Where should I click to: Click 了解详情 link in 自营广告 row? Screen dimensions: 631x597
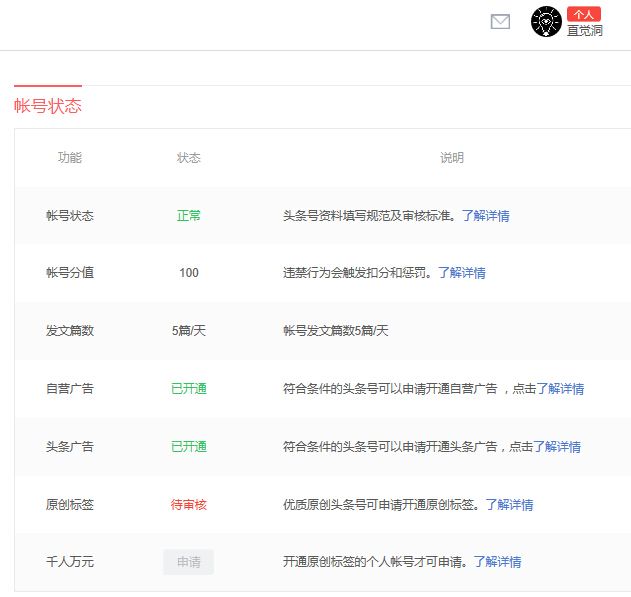(x=560, y=389)
